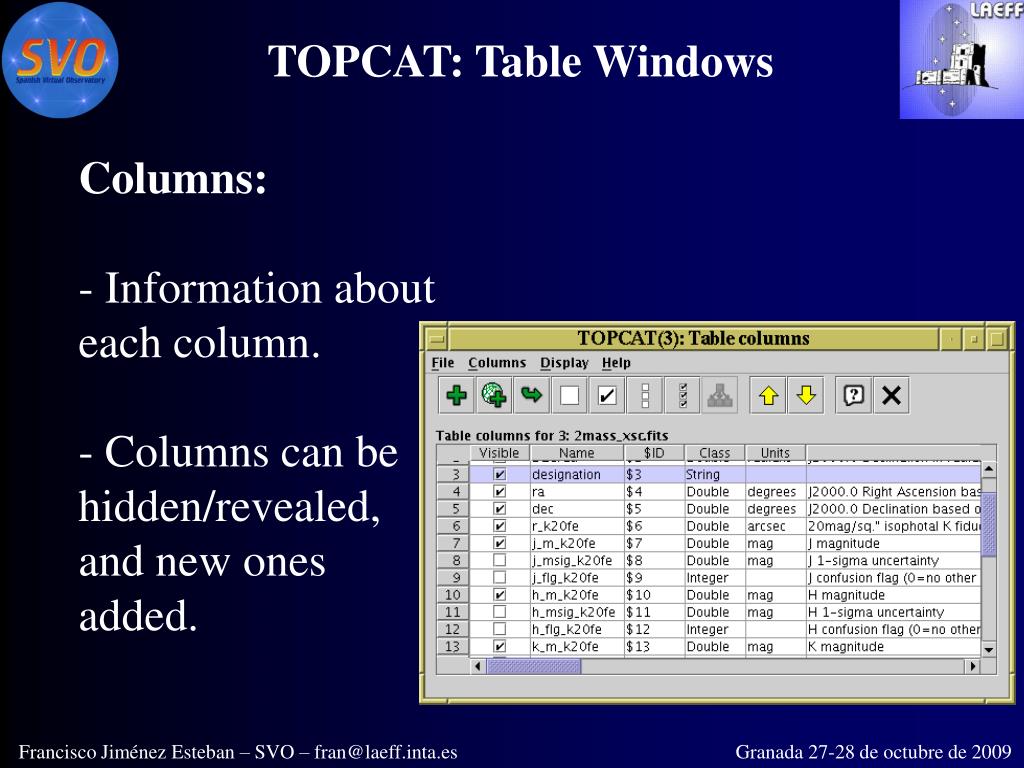Check Visible for h_flg_k20fe column
Viewport: 1024px width, 768px height.
(x=500, y=629)
